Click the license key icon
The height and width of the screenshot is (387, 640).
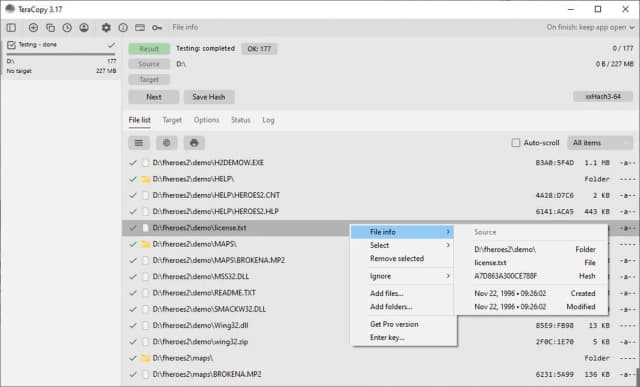pos(157,28)
